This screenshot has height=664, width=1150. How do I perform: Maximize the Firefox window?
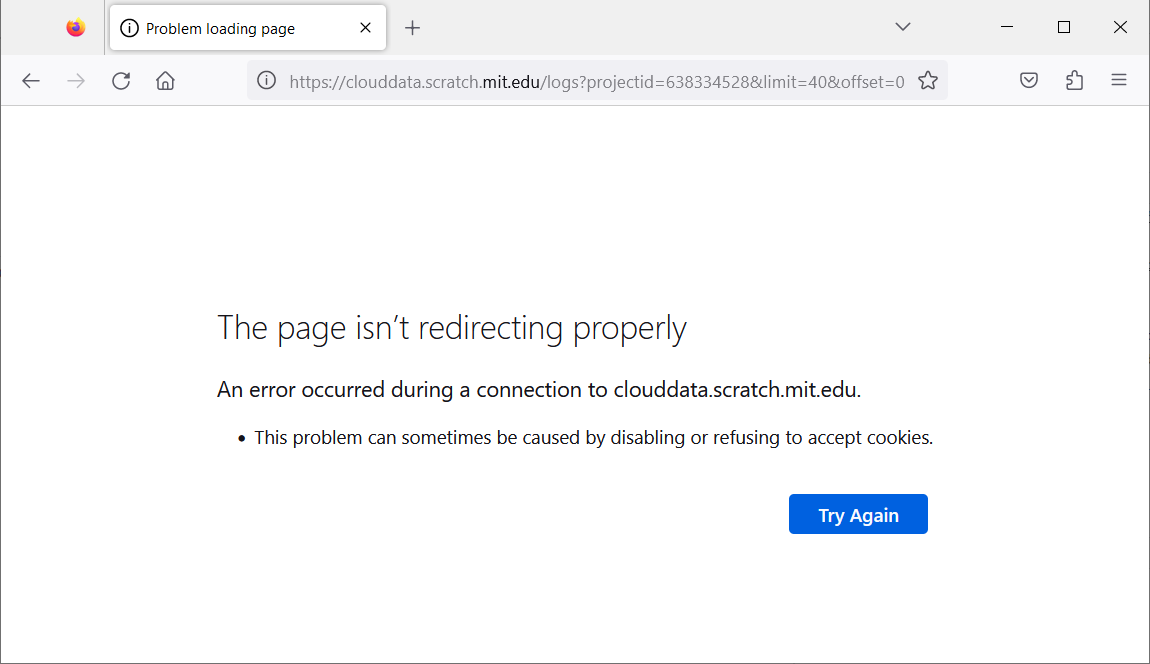pyautogui.click(x=1064, y=27)
